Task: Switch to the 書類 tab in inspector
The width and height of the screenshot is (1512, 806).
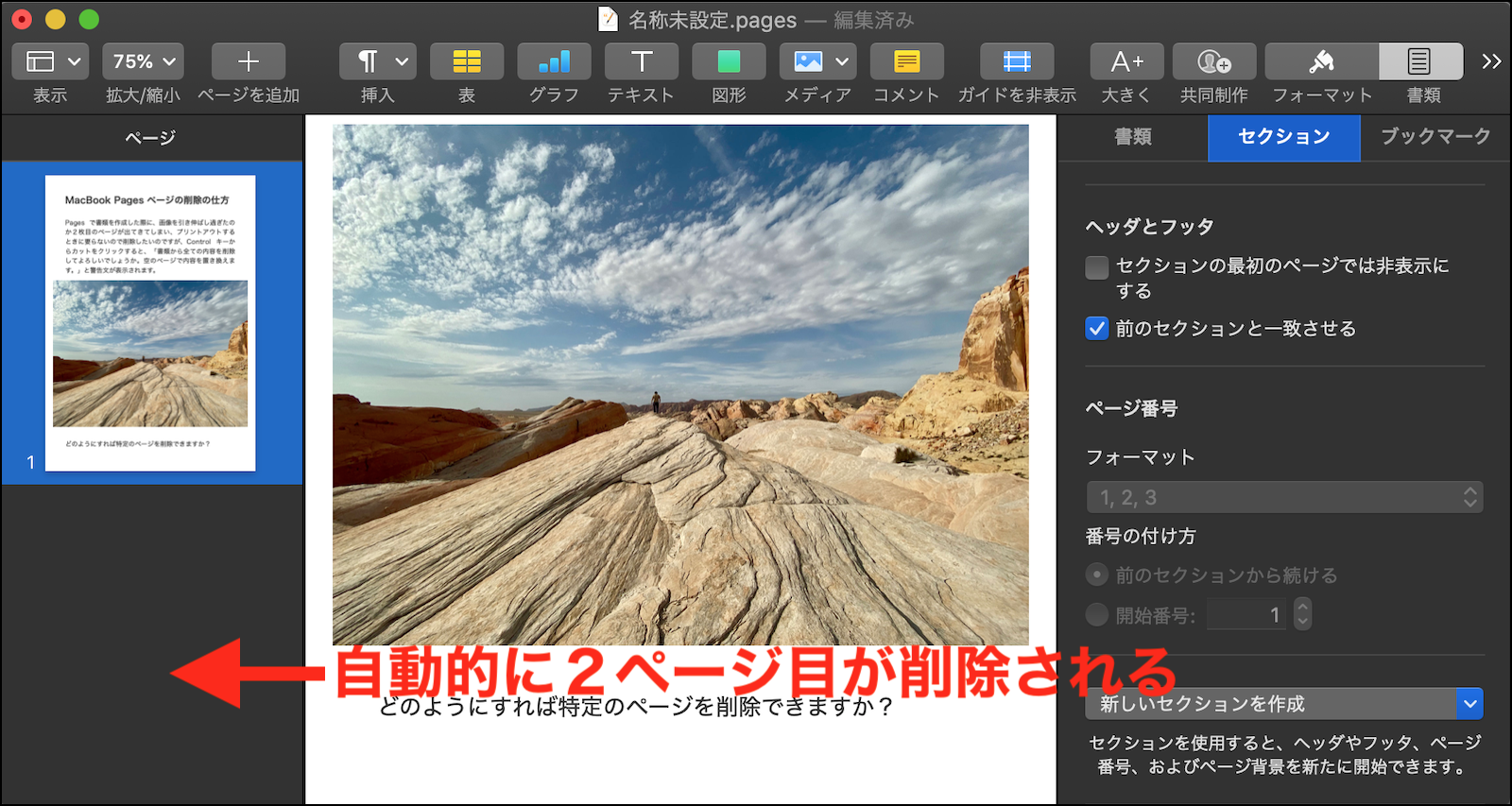Action: [1132, 137]
